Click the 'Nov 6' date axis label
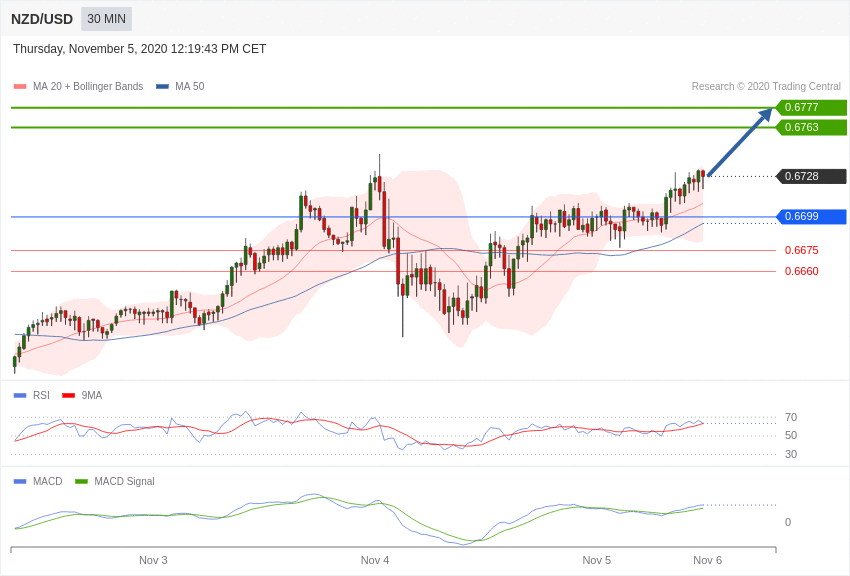Image resolution: width=850 pixels, height=576 pixels. (x=707, y=560)
